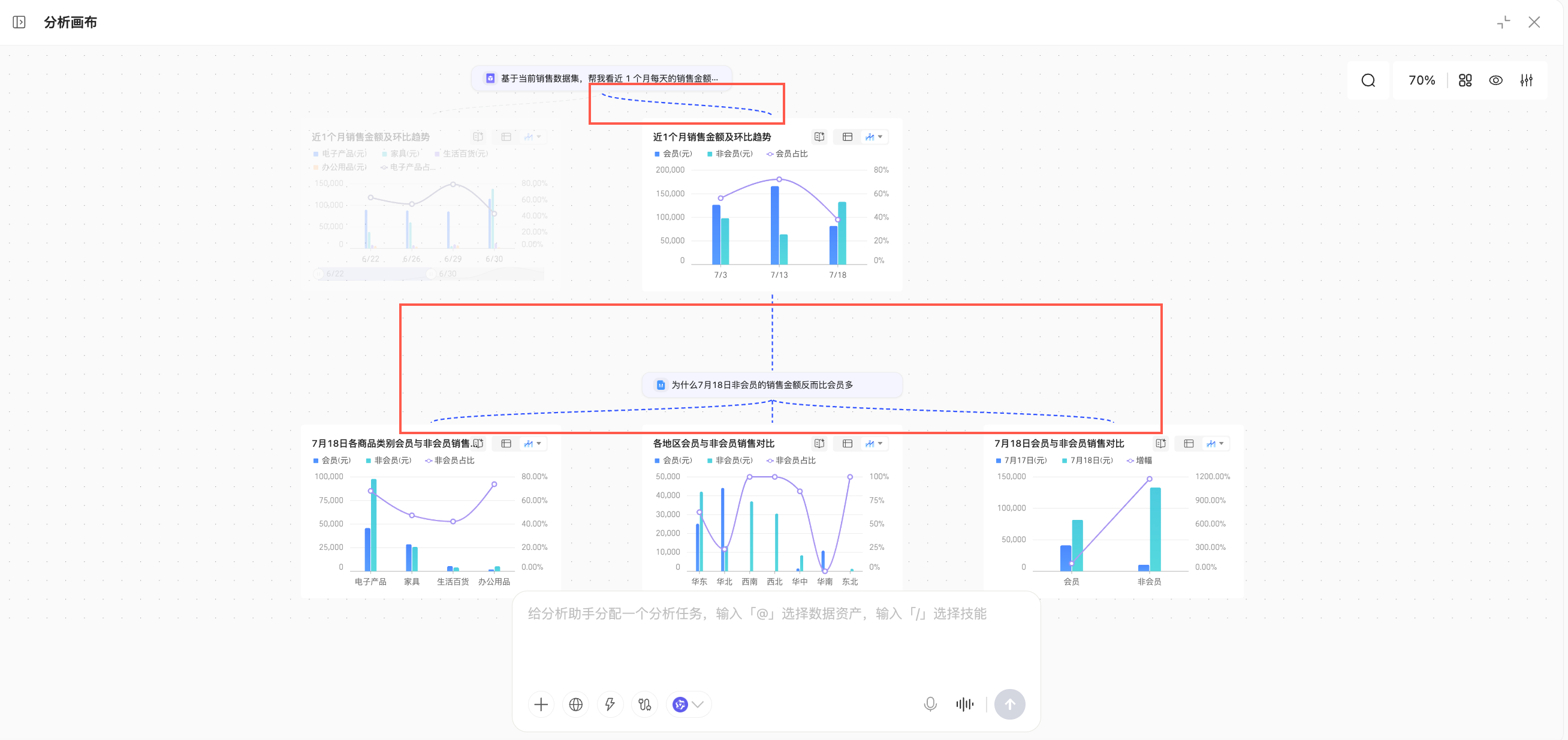Viewport: 1568px width, 740px height.
Task: Click the 6/30 range slider end handle
Action: [430, 274]
